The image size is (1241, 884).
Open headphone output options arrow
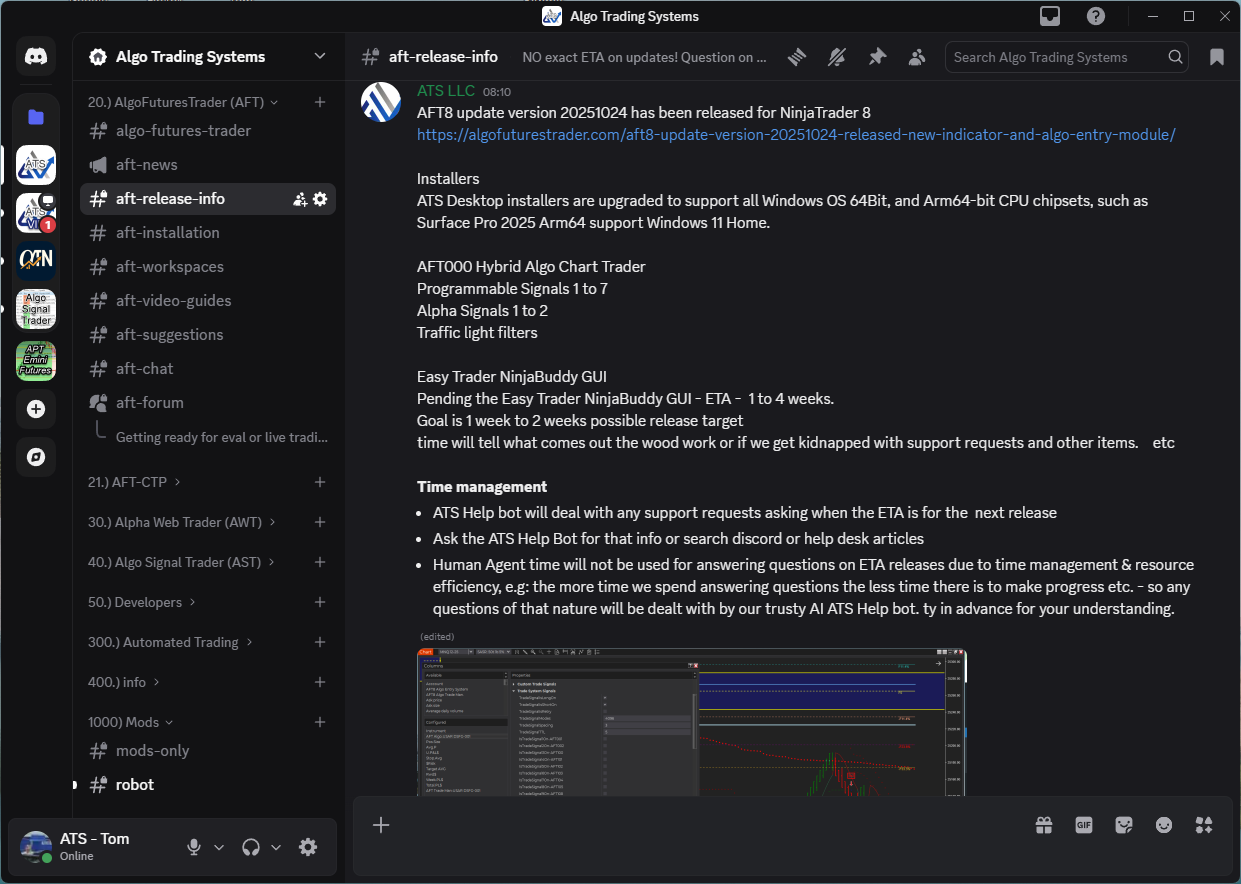(x=276, y=847)
